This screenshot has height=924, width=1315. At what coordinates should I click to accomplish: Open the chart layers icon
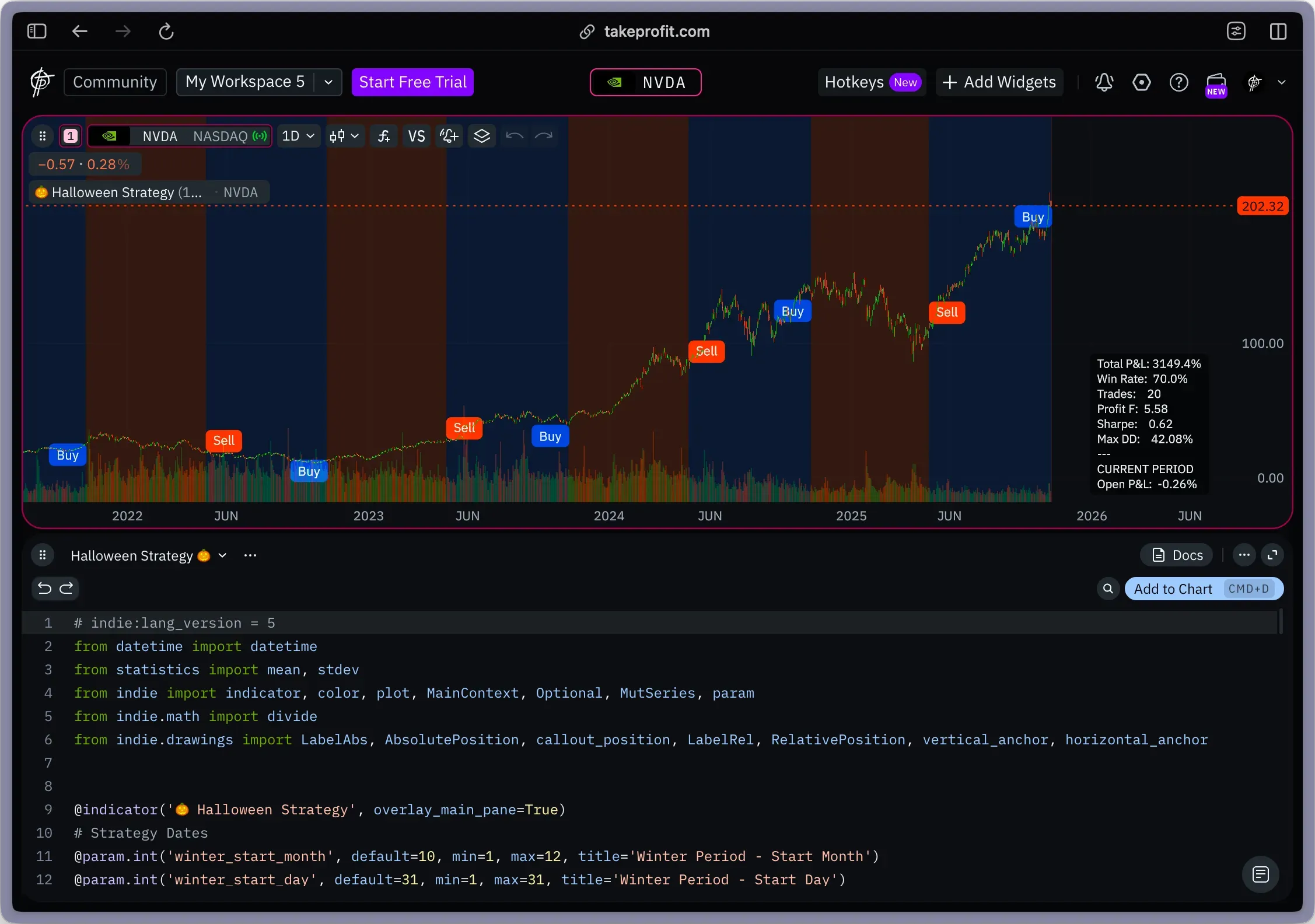pos(481,136)
